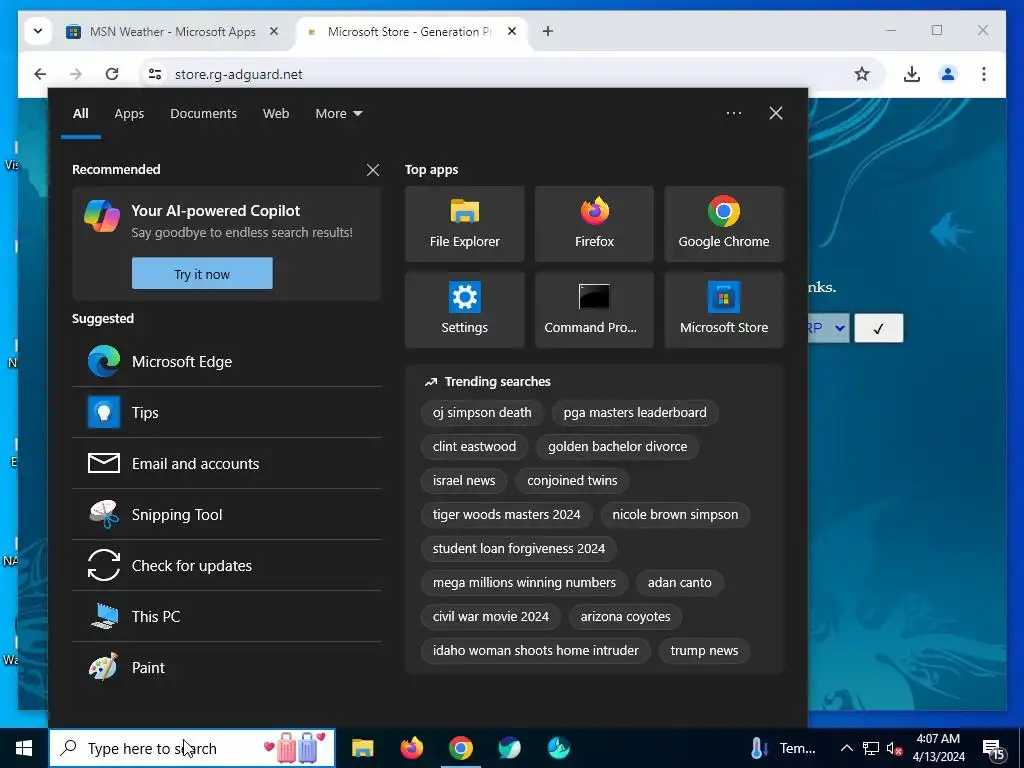Launch Command Prompt from Top apps
The height and width of the screenshot is (768, 1024).
point(594,310)
